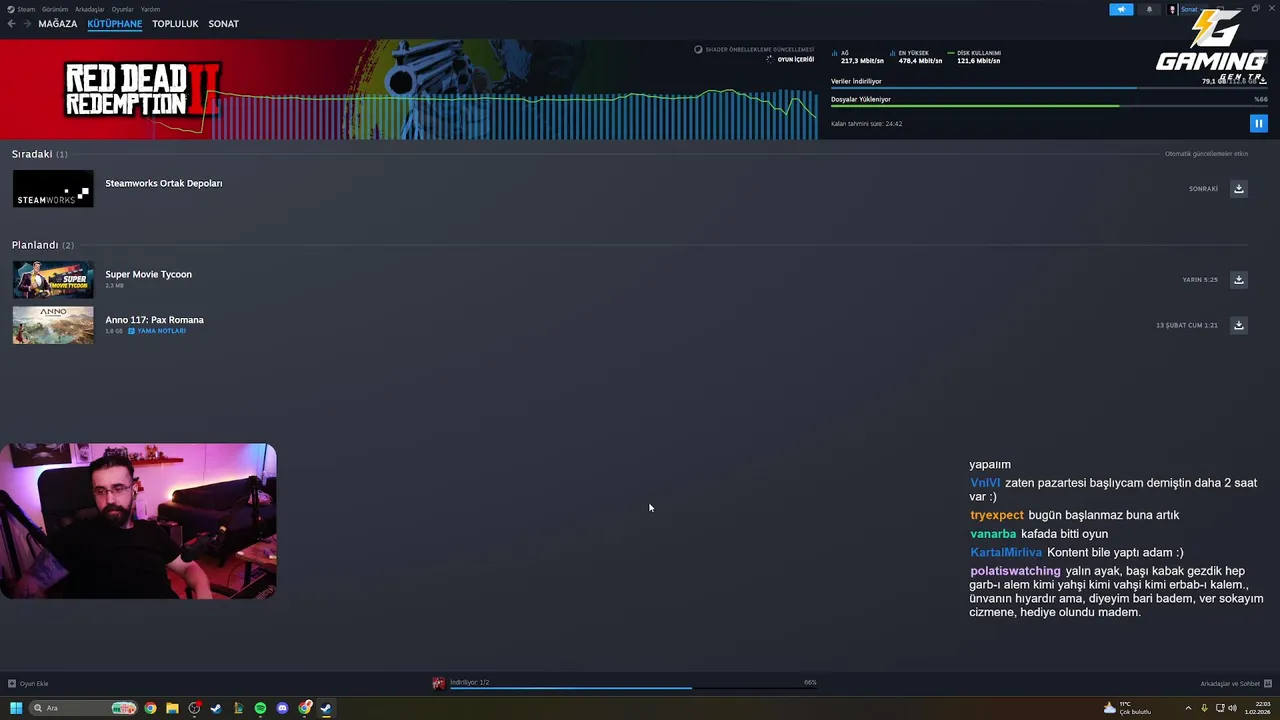Open Anno 117: Pax Romana thumbnail
1280x720 pixels.
click(x=53, y=325)
